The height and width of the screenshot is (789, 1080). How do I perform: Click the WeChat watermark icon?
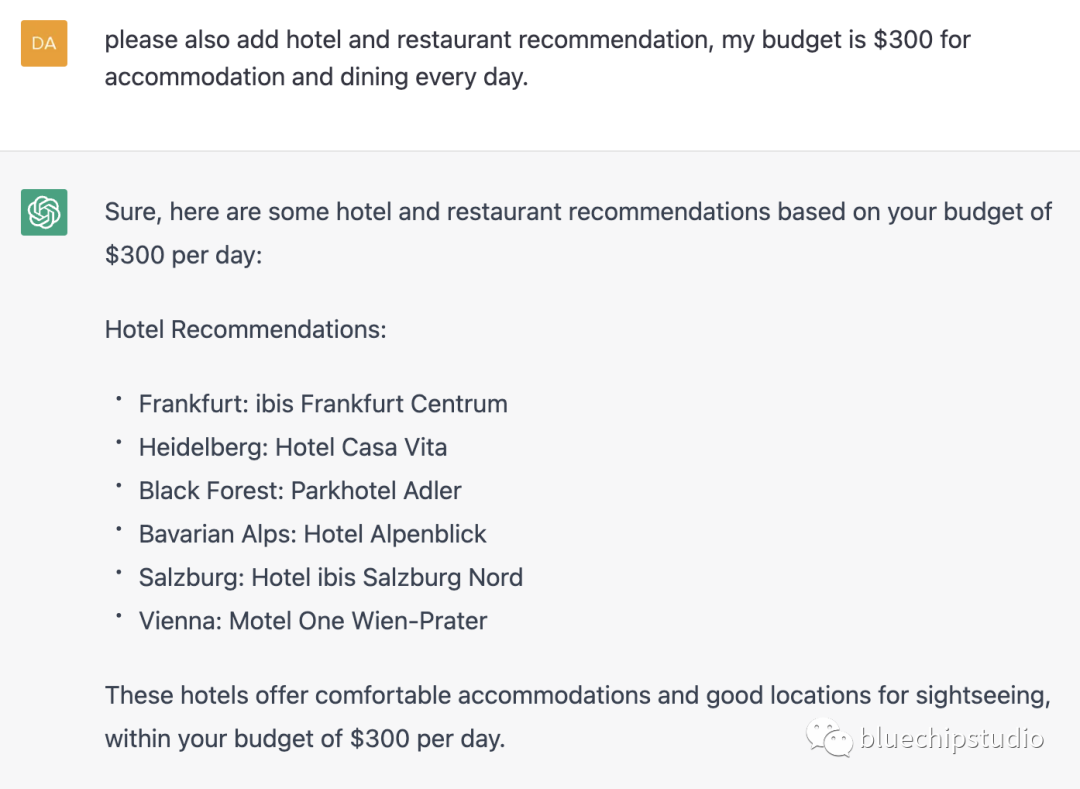831,739
